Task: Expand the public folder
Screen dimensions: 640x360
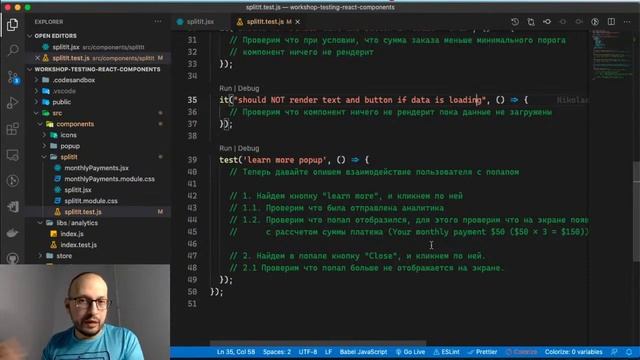Action: tap(61, 102)
